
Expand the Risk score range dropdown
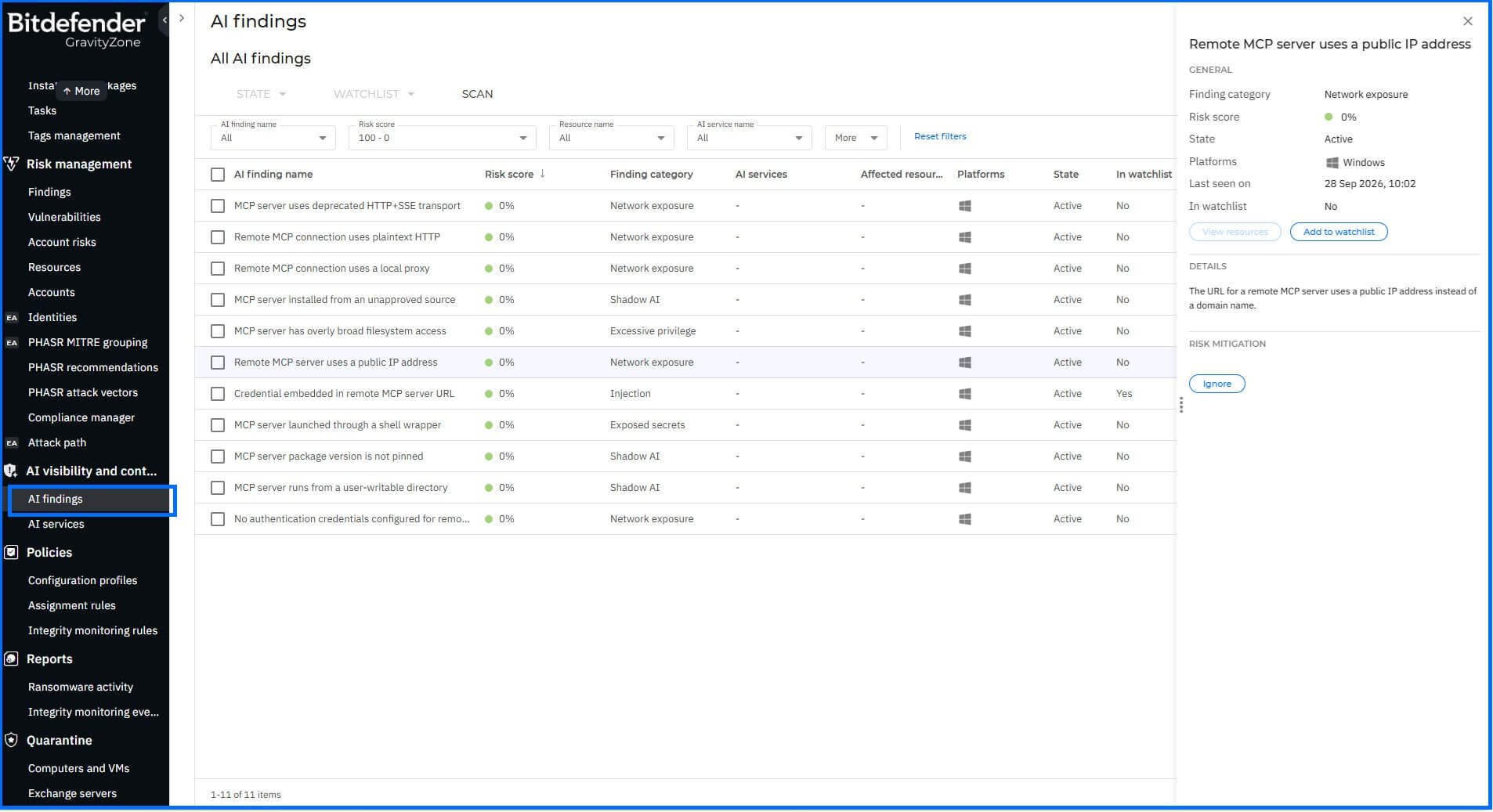443,138
